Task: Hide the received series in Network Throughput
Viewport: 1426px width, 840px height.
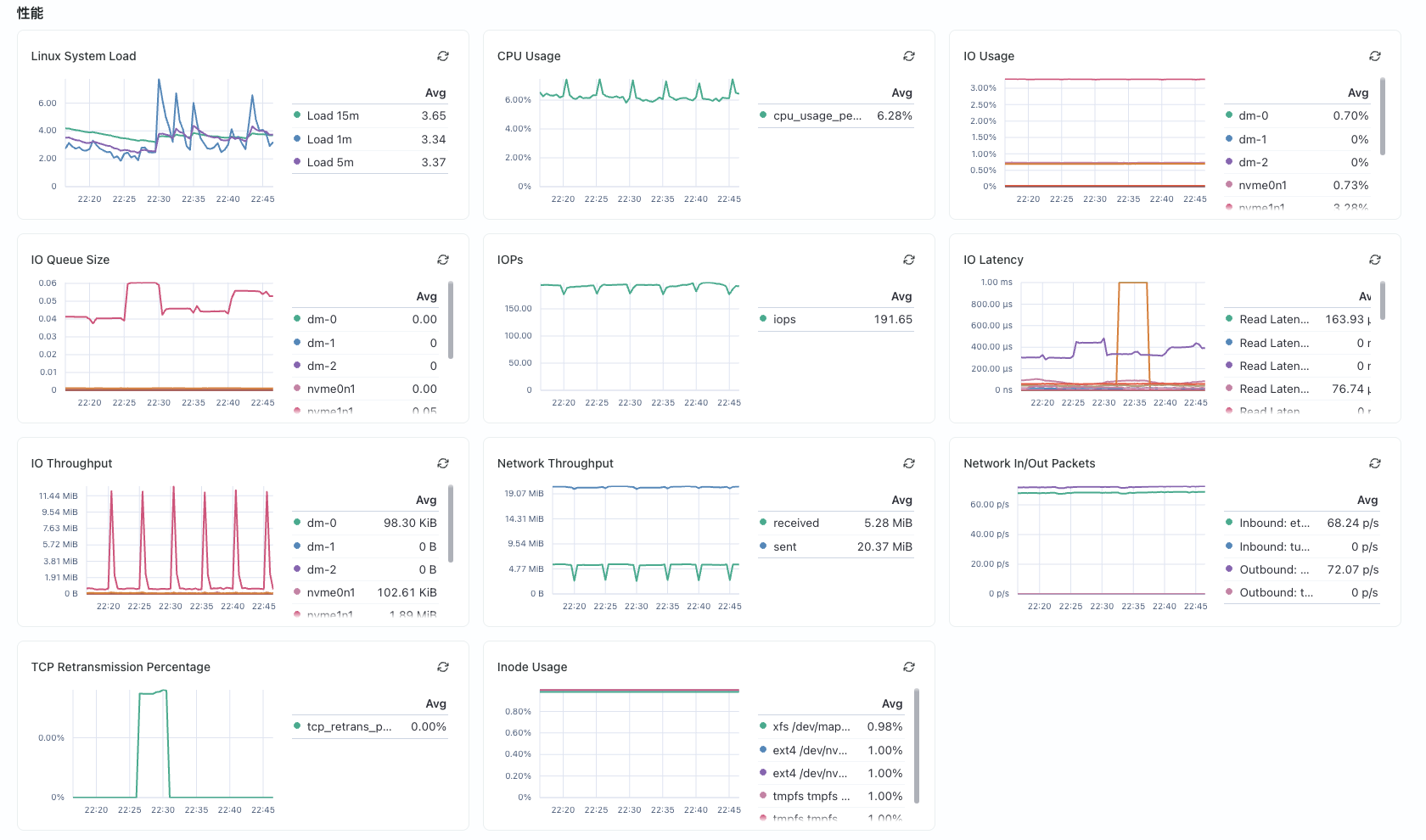Action: pyautogui.click(x=795, y=523)
